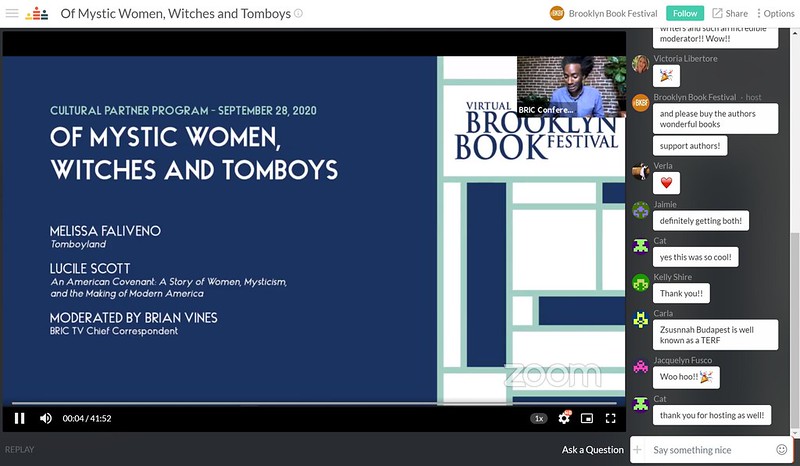Image resolution: width=800 pixels, height=466 pixels.
Task: Open event info icon beside title
Action: tap(298, 13)
